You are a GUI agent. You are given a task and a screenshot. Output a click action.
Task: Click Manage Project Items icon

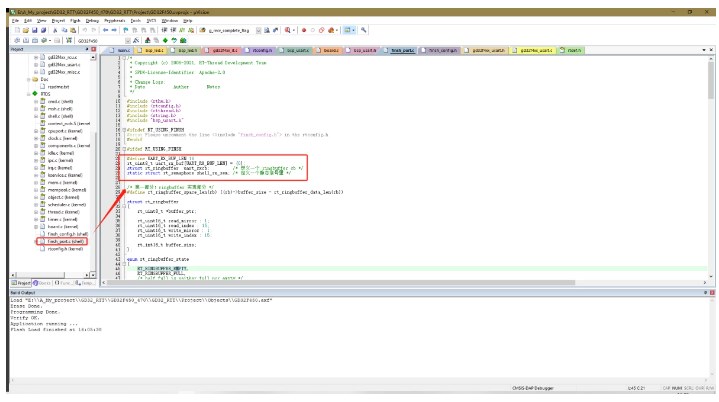tap(148, 41)
